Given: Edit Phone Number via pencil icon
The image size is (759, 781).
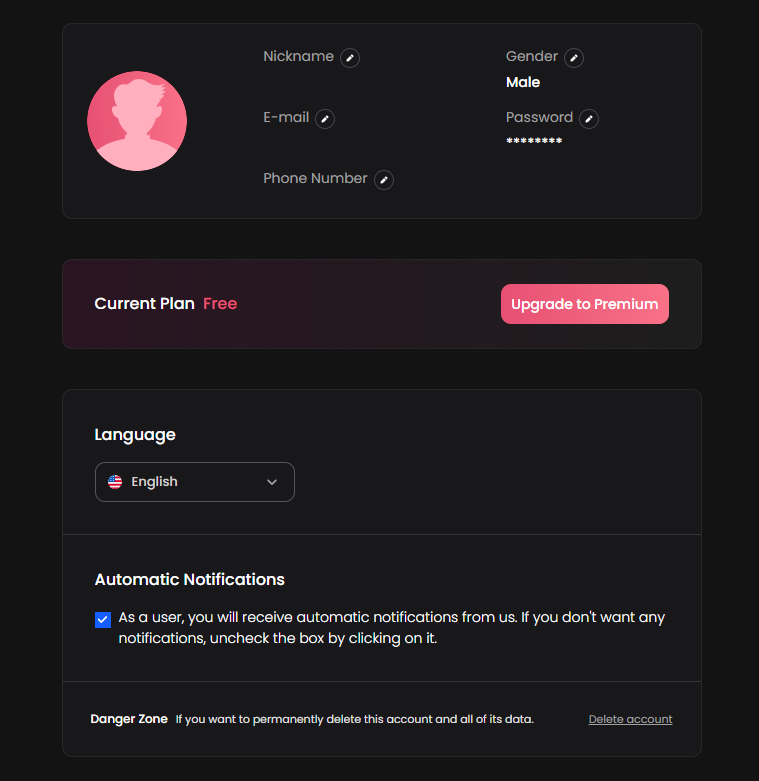Looking at the screenshot, I should pyautogui.click(x=383, y=180).
